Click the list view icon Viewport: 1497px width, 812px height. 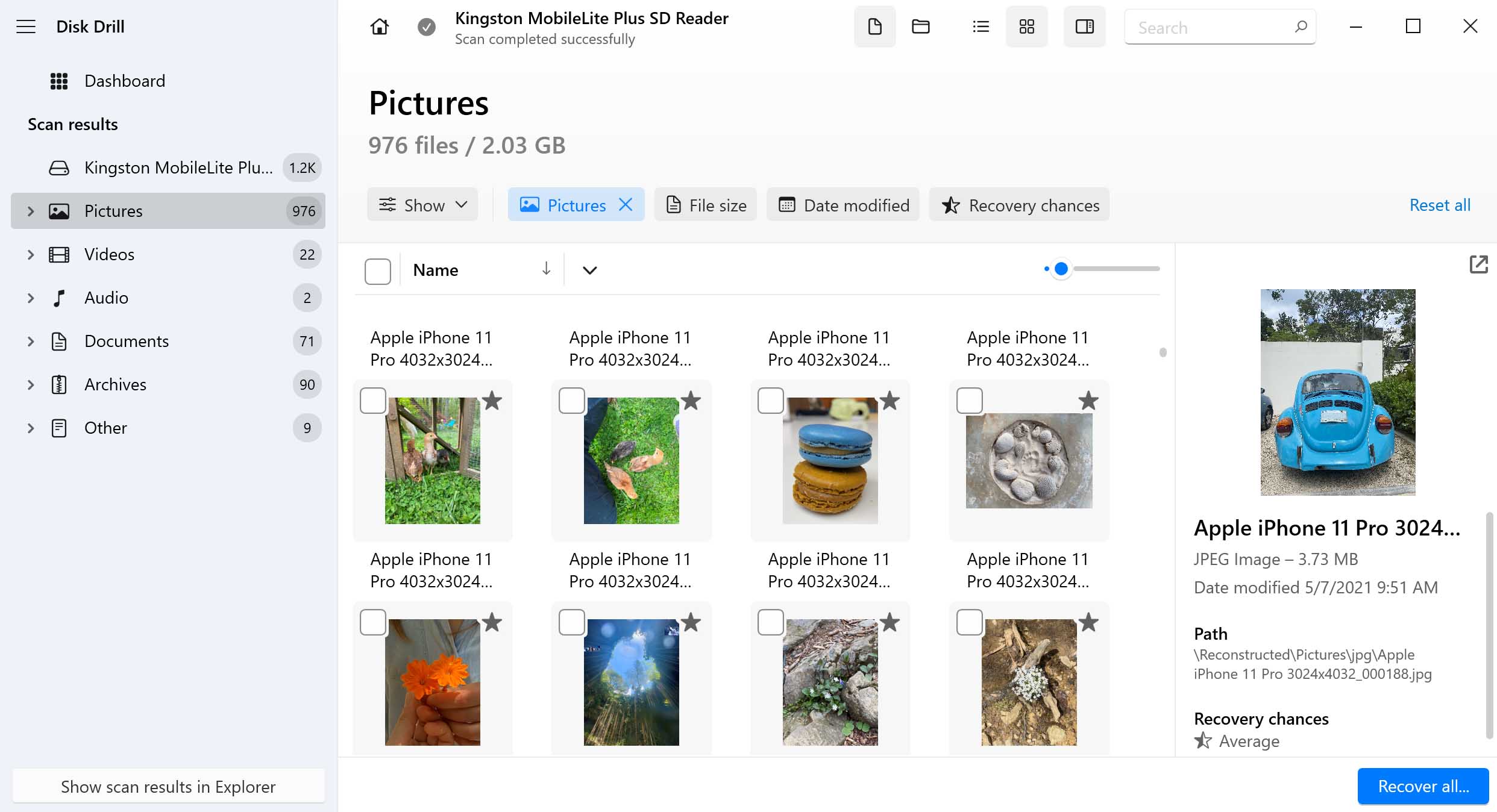pos(980,27)
